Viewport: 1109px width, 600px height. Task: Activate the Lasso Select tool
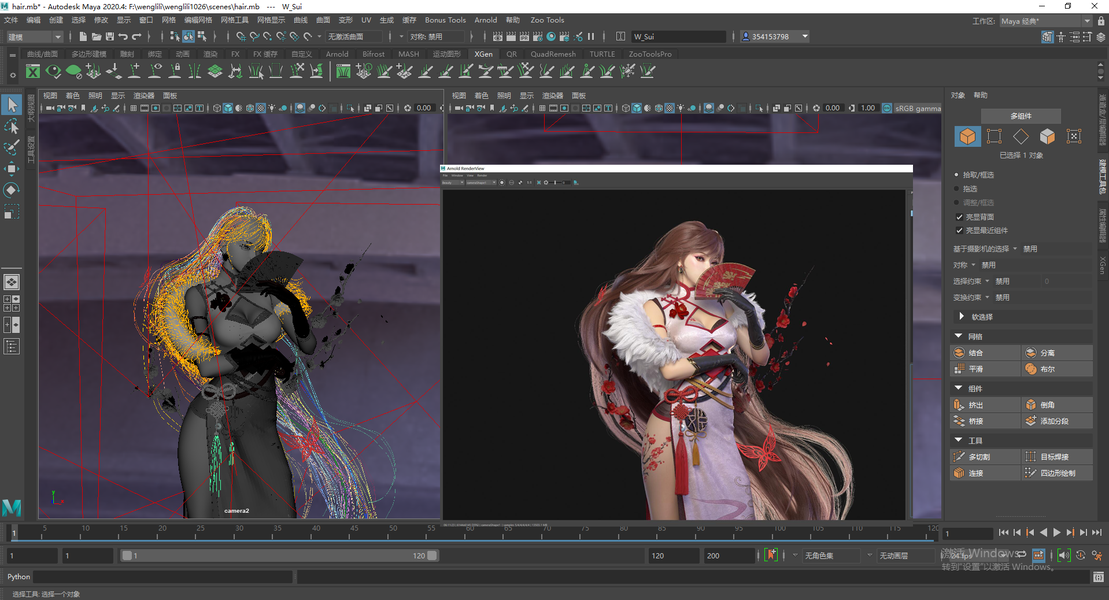11,126
